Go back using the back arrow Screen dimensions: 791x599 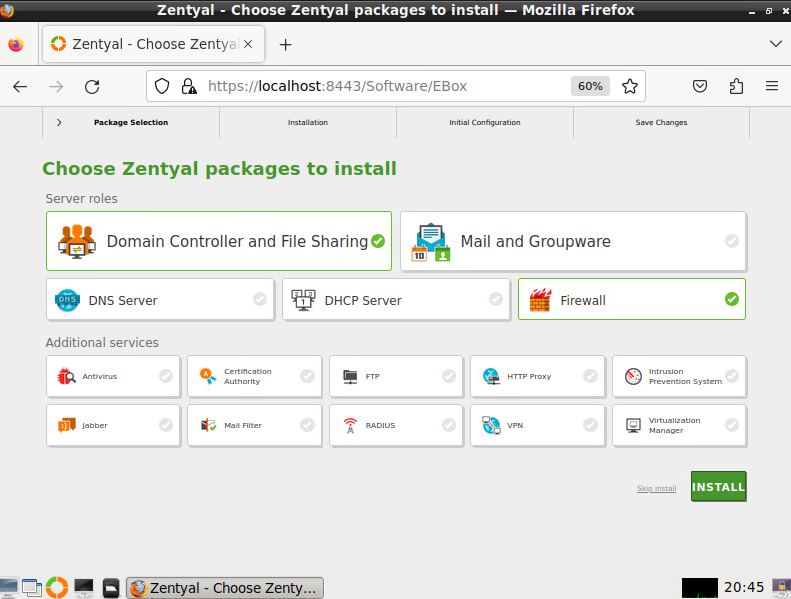point(20,87)
